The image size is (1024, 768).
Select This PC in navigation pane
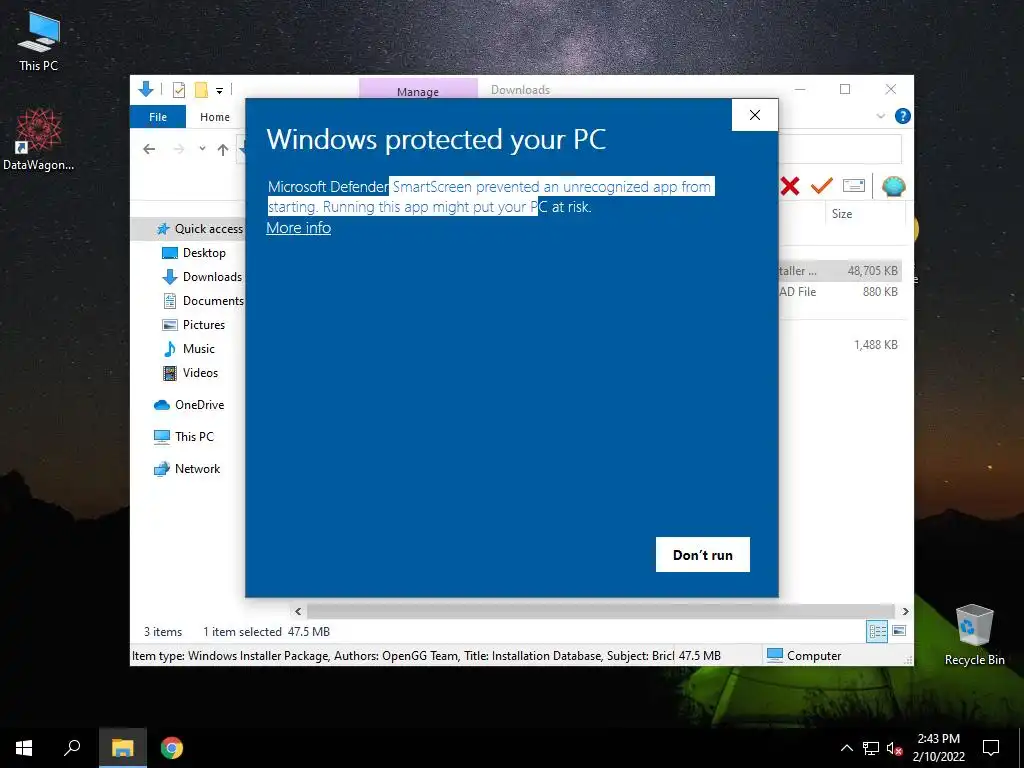click(184, 437)
